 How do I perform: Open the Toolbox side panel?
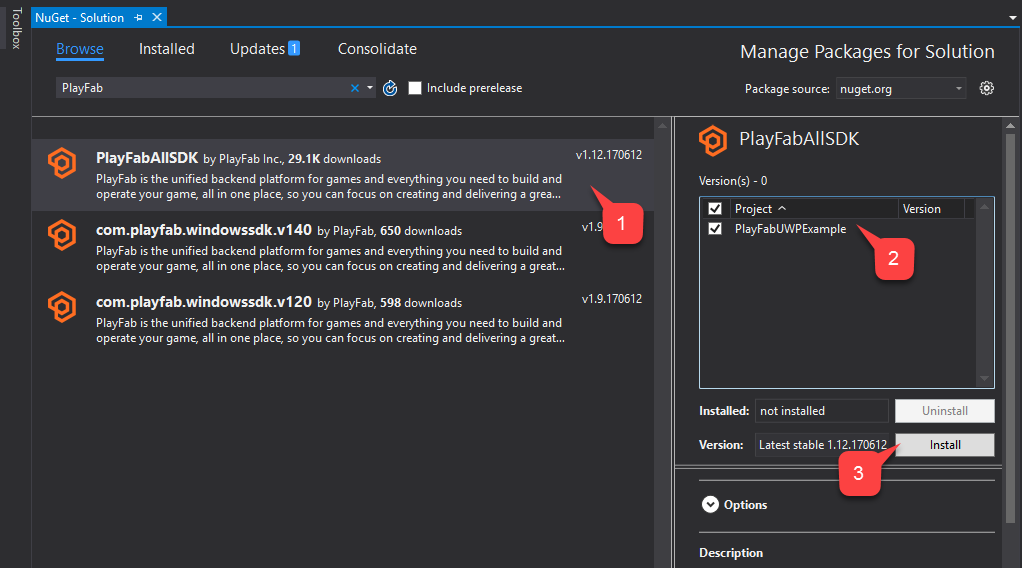pyautogui.click(x=16, y=28)
